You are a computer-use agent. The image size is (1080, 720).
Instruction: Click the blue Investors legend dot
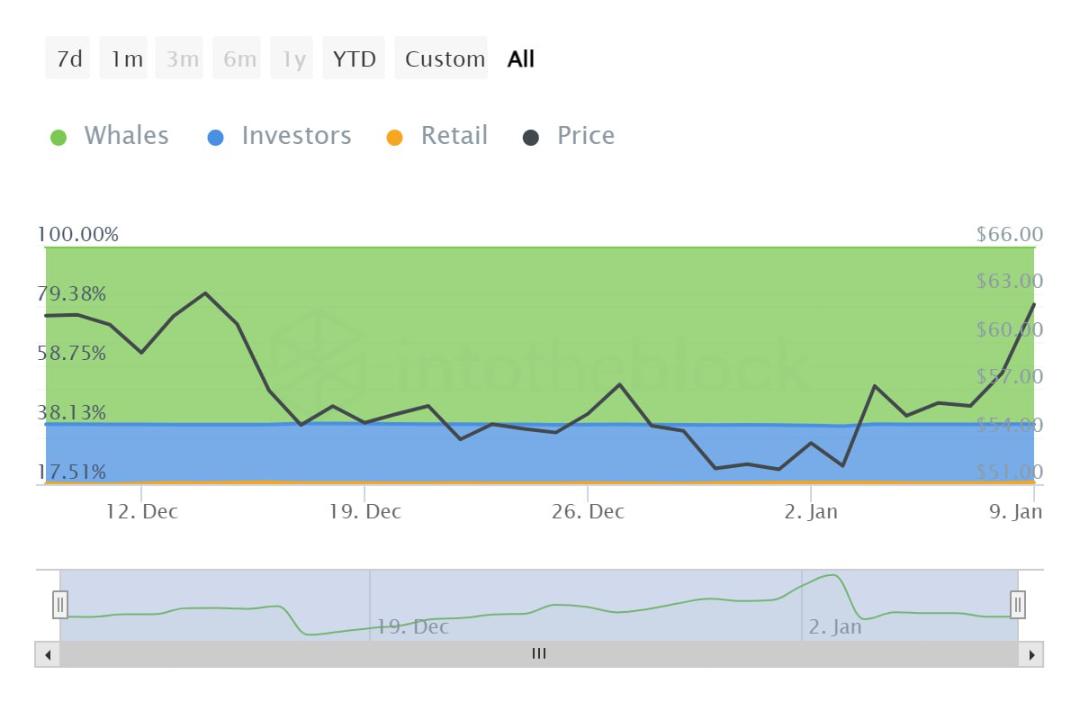pyautogui.click(x=215, y=138)
